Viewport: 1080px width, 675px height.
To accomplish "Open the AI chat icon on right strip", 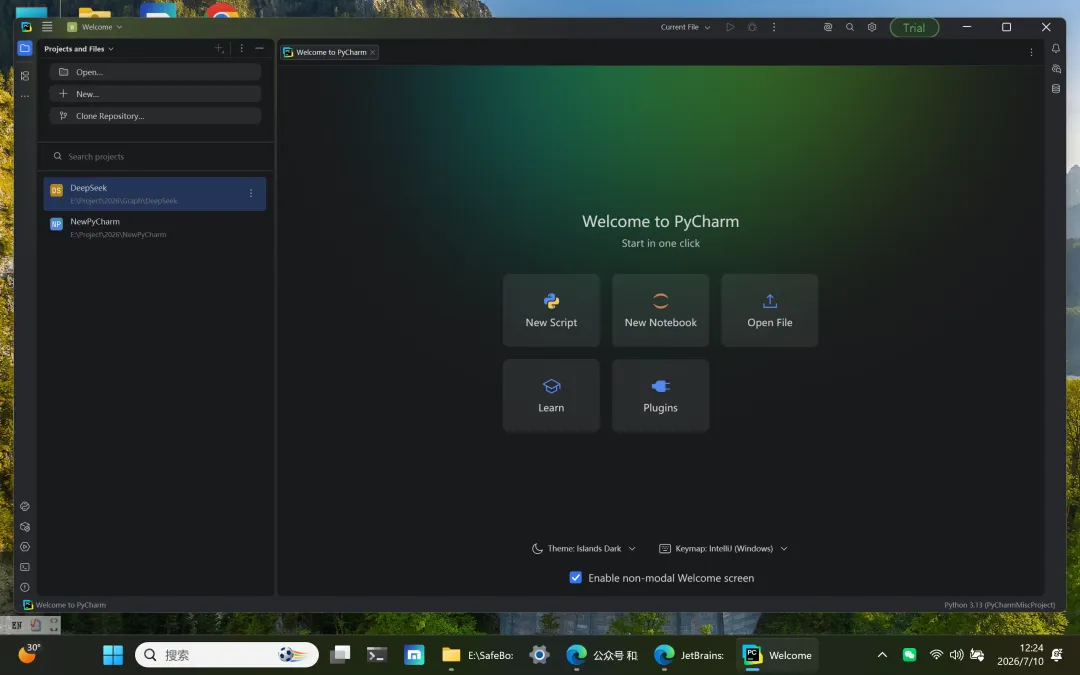I will click(x=1056, y=68).
